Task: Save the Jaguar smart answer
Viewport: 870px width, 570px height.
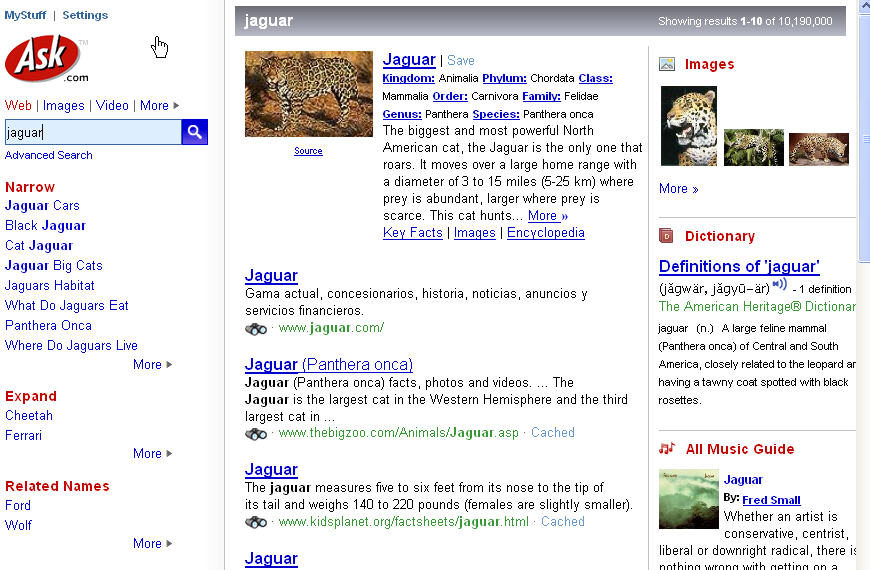Action: pos(461,60)
